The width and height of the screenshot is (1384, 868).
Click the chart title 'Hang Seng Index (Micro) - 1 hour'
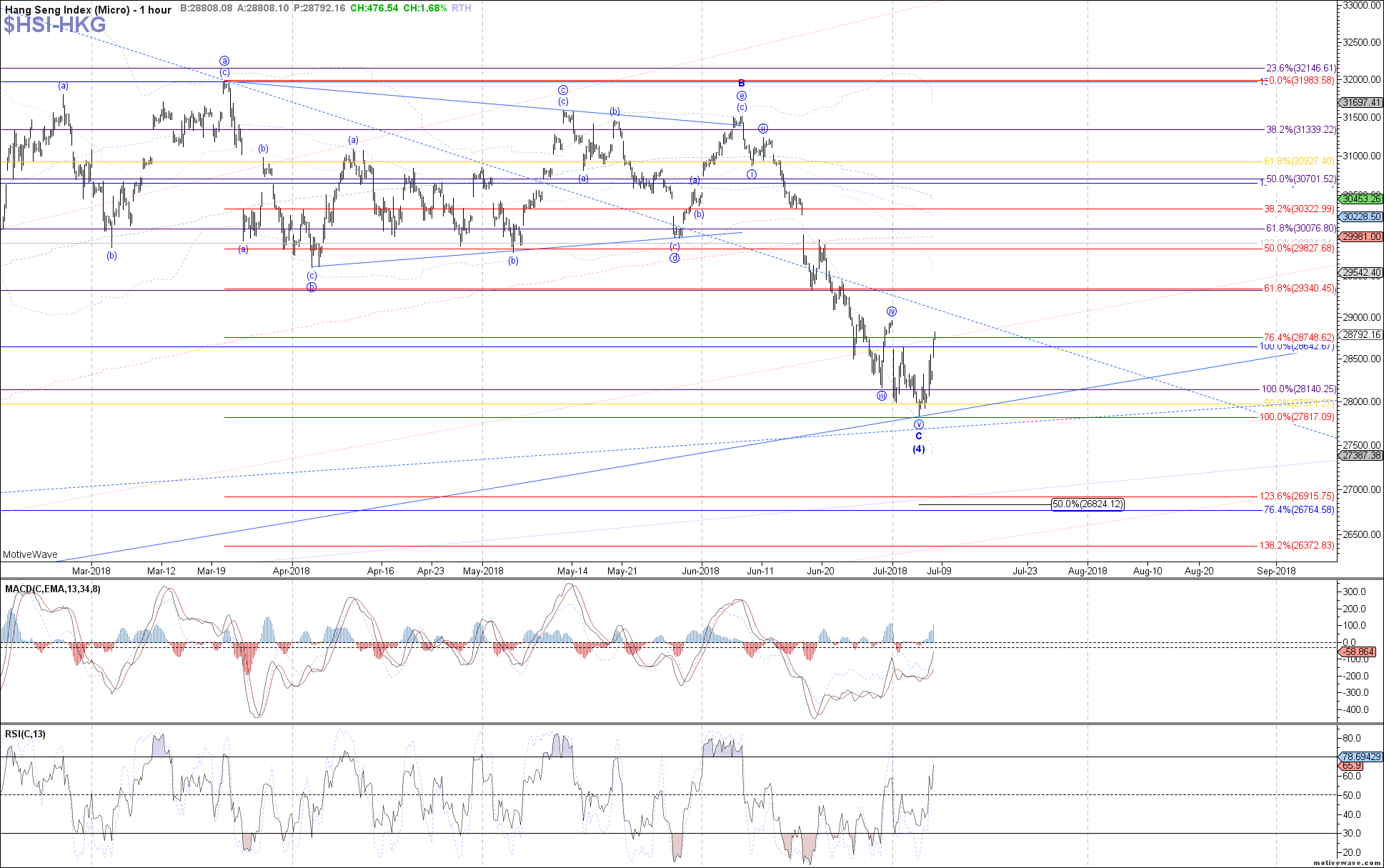tap(89, 9)
